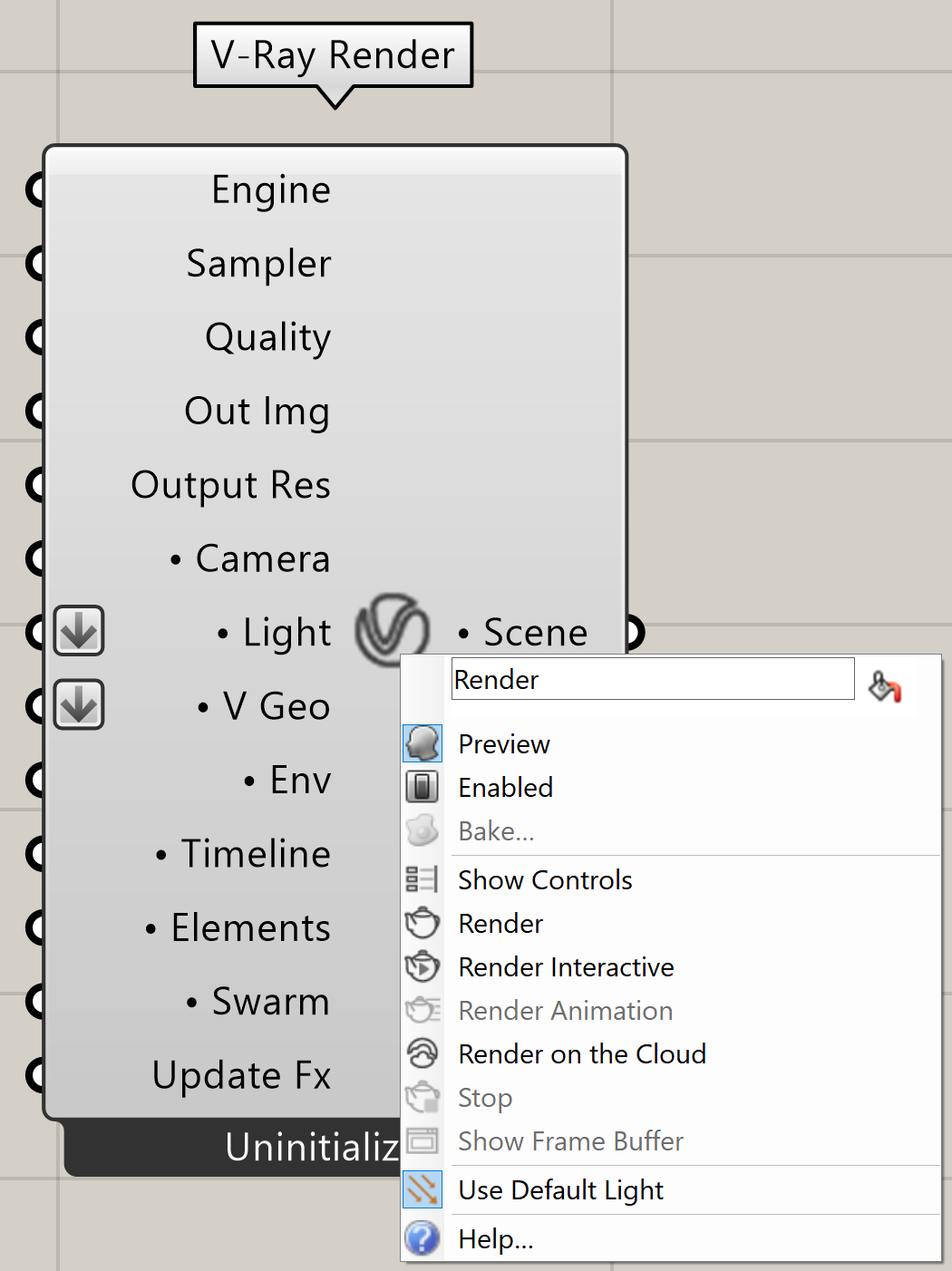Click the Engine input parameter label

coord(271,190)
